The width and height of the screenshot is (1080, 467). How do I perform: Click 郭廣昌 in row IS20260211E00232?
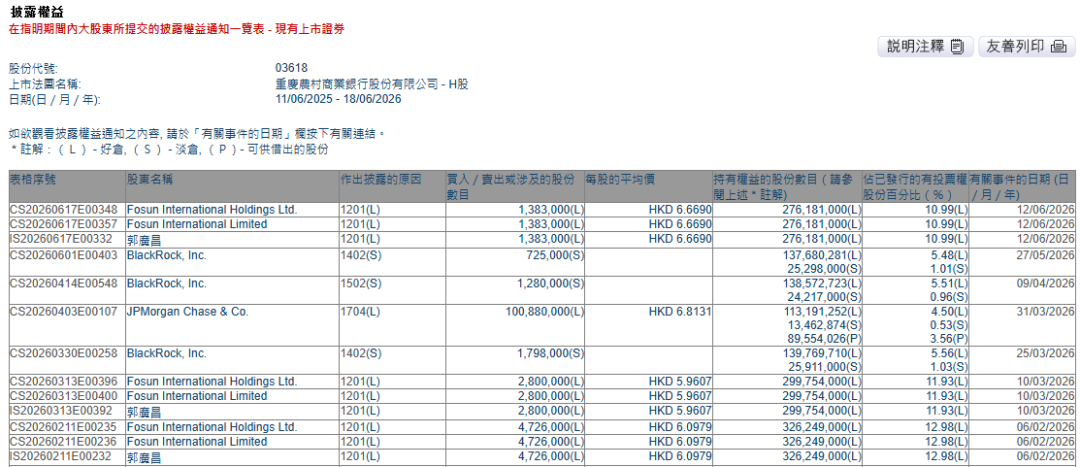pyautogui.click(x=142, y=457)
